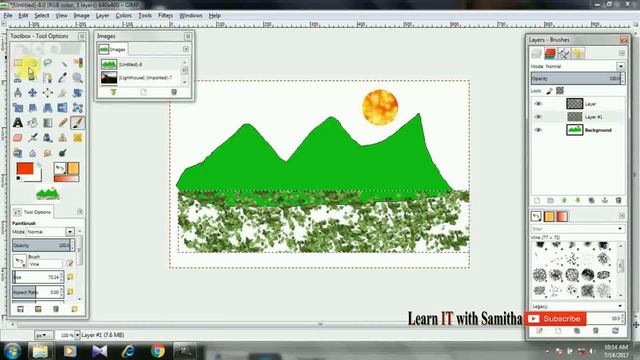Open the Windows menu

[x=191, y=16]
